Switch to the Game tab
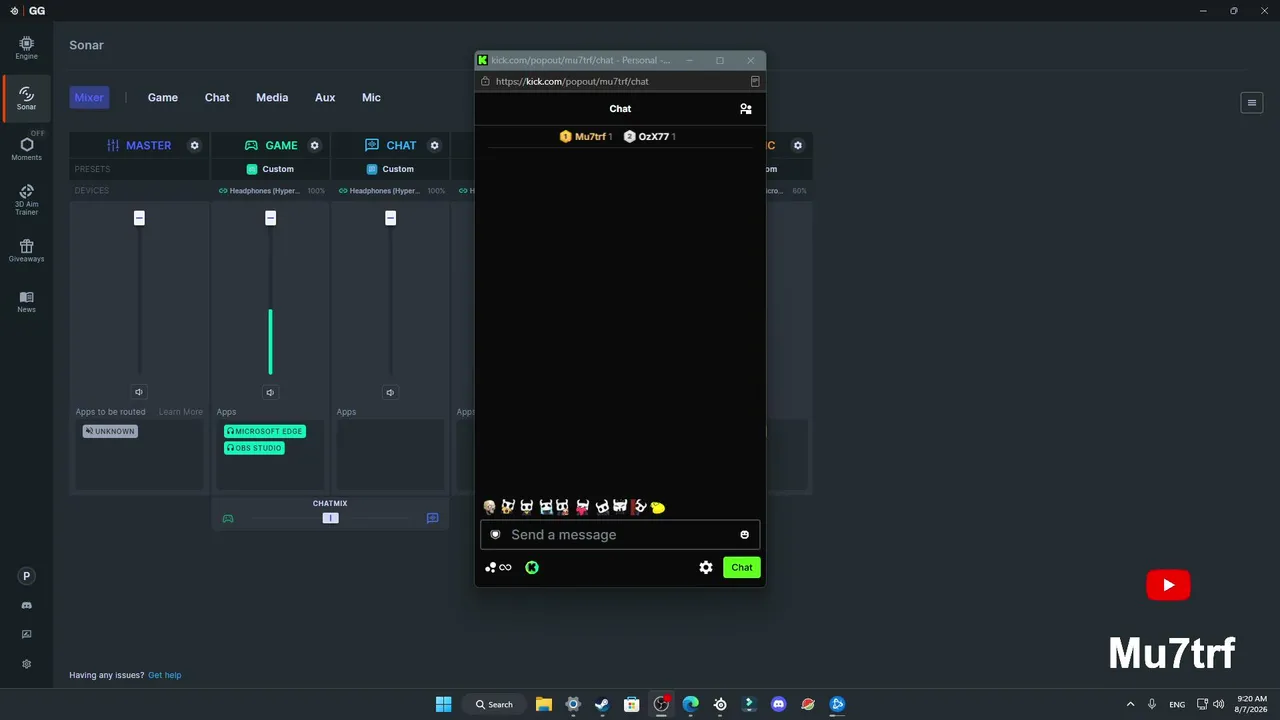1280x720 pixels. click(x=163, y=98)
